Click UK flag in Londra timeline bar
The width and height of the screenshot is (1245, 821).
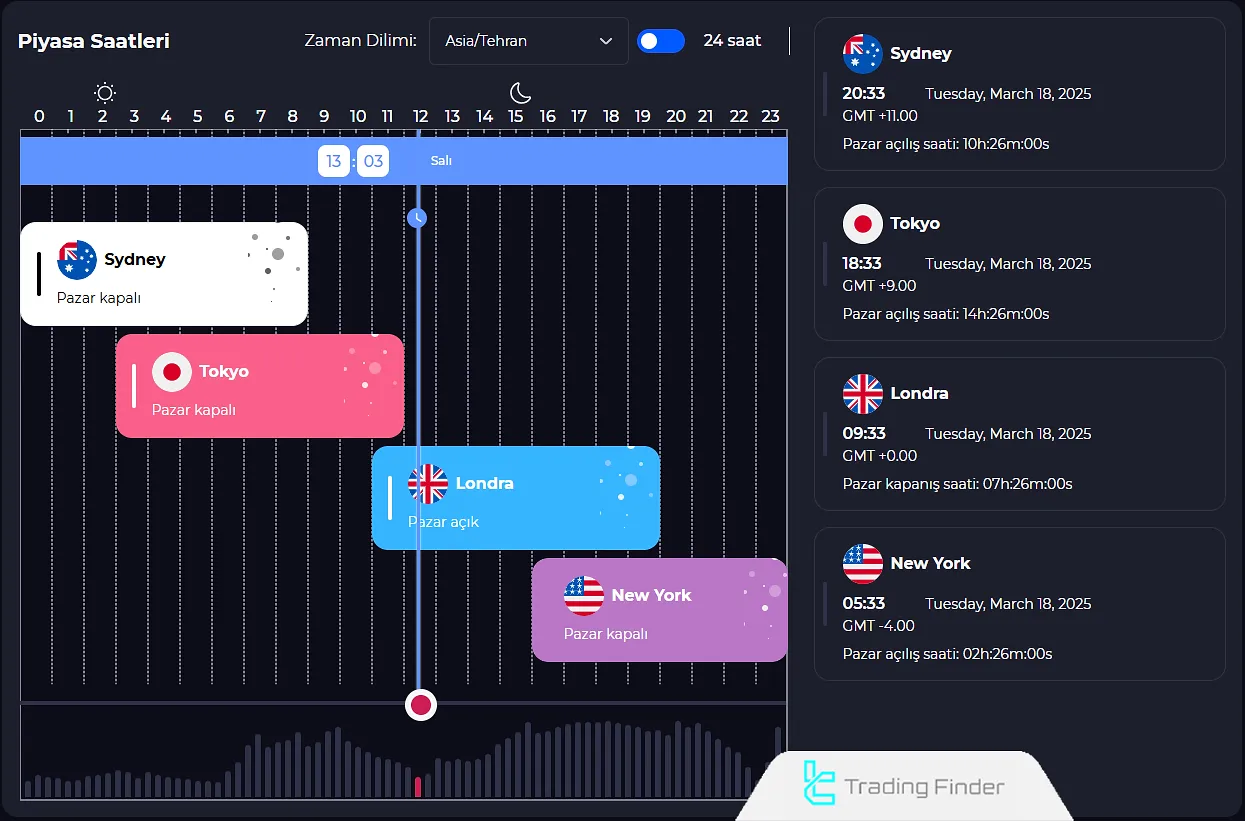coord(428,484)
